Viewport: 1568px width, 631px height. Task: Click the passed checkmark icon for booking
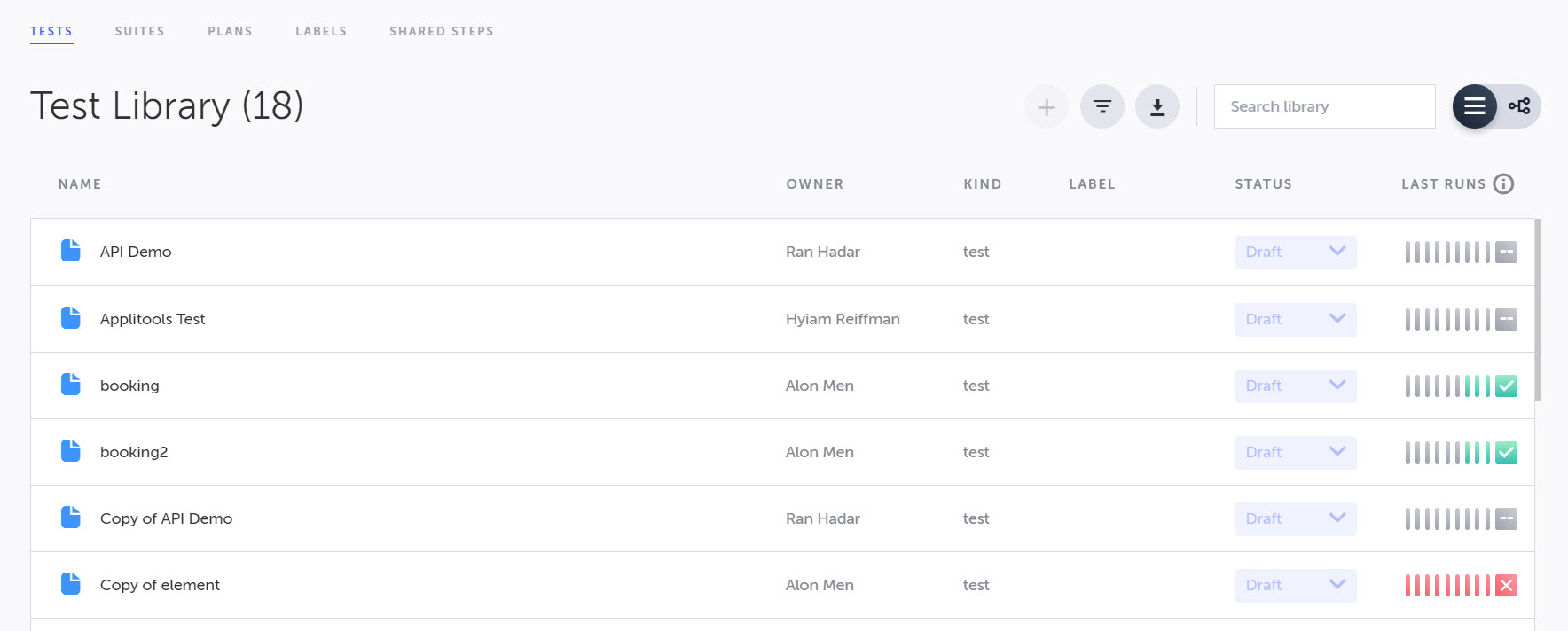click(1506, 386)
